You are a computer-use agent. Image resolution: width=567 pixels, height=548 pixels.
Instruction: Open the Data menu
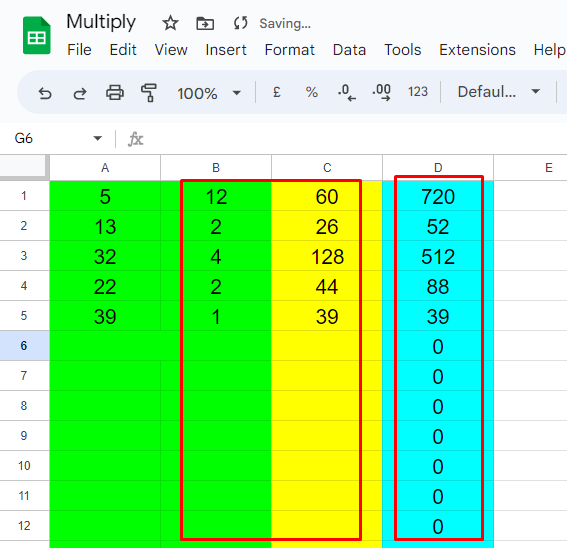click(349, 50)
